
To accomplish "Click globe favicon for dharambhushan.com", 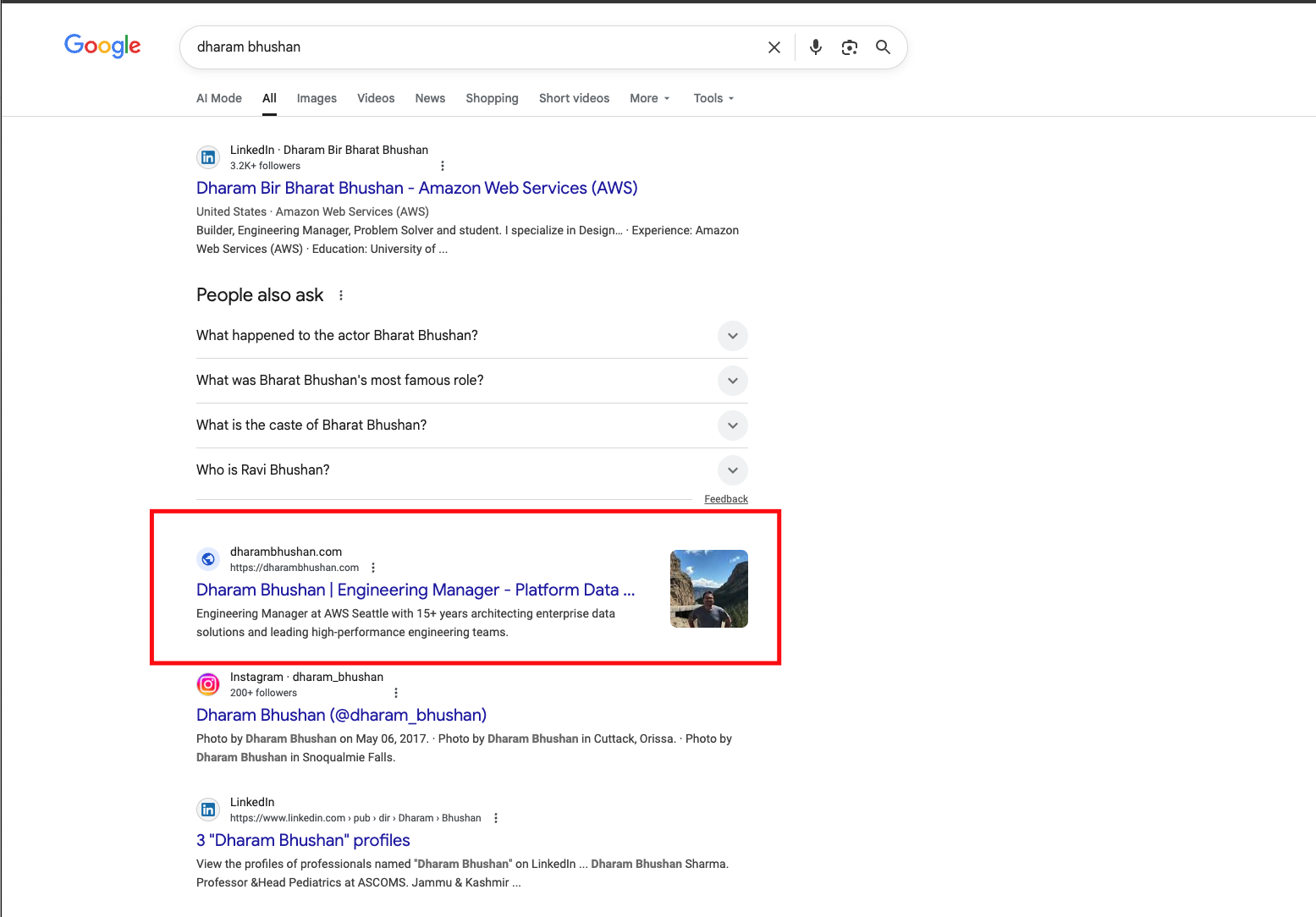I will (208, 559).
